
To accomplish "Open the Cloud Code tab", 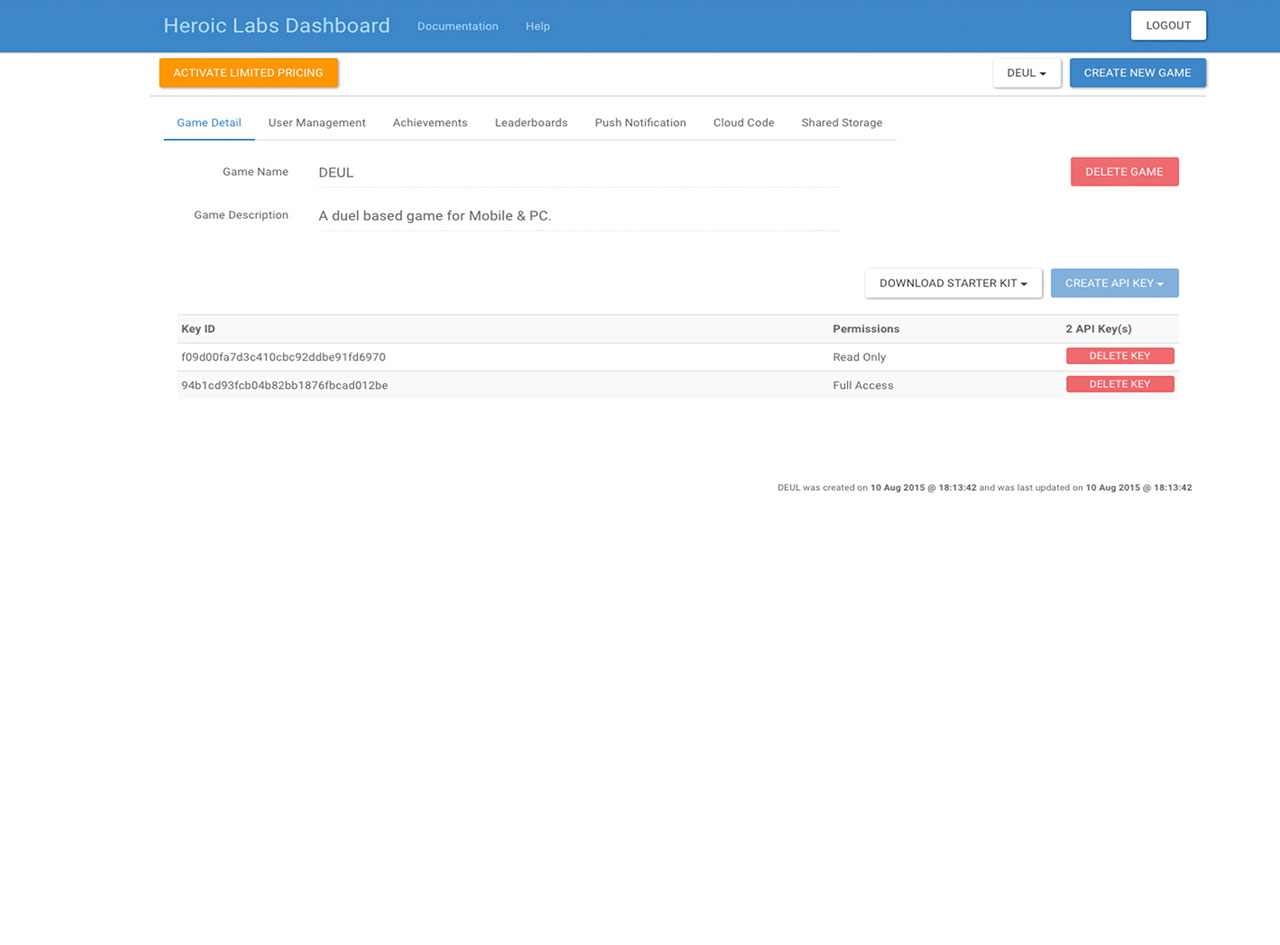I will (x=743, y=123).
